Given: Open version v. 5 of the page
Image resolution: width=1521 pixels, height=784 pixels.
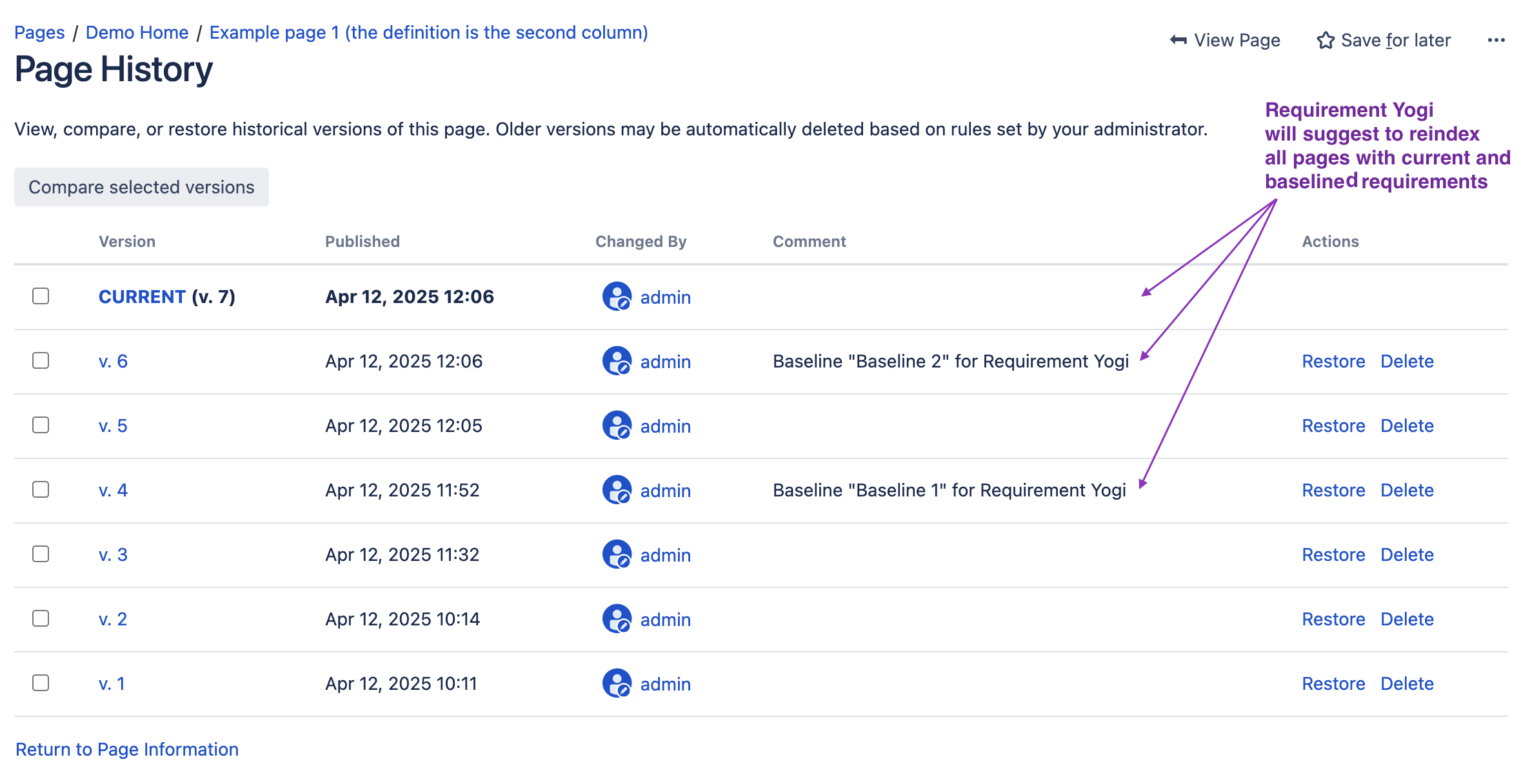Looking at the screenshot, I should pyautogui.click(x=113, y=426).
